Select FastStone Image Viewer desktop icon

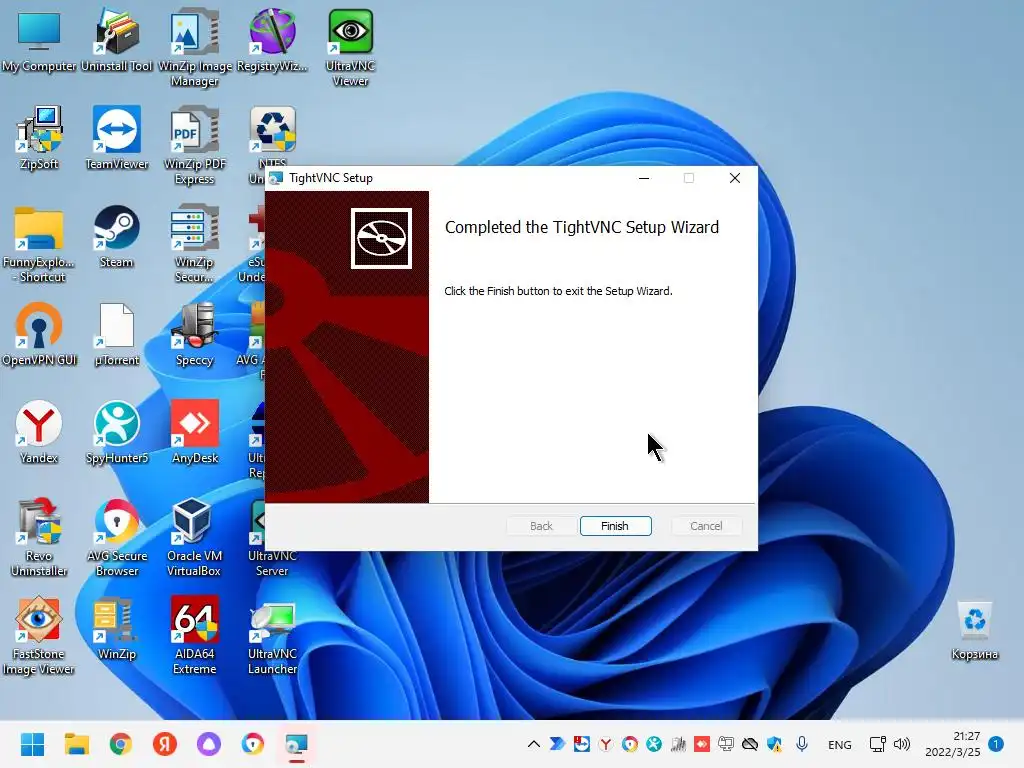click(39, 636)
